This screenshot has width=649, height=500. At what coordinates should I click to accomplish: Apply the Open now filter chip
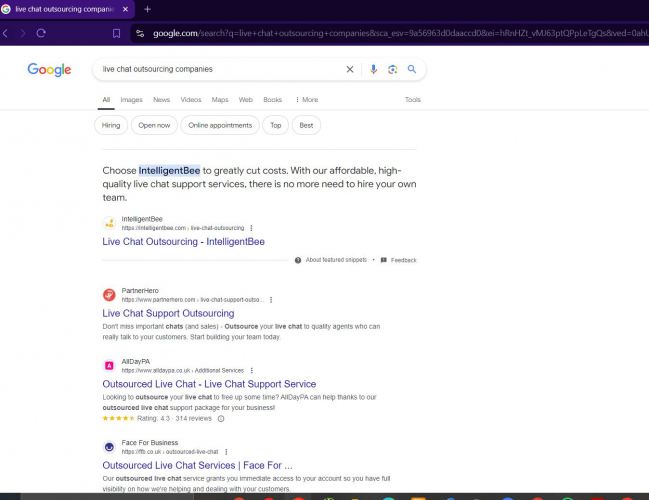[x=154, y=125]
